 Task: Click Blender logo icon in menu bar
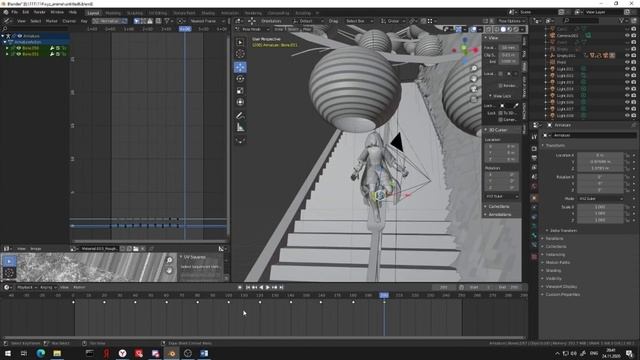[x=6, y=12]
